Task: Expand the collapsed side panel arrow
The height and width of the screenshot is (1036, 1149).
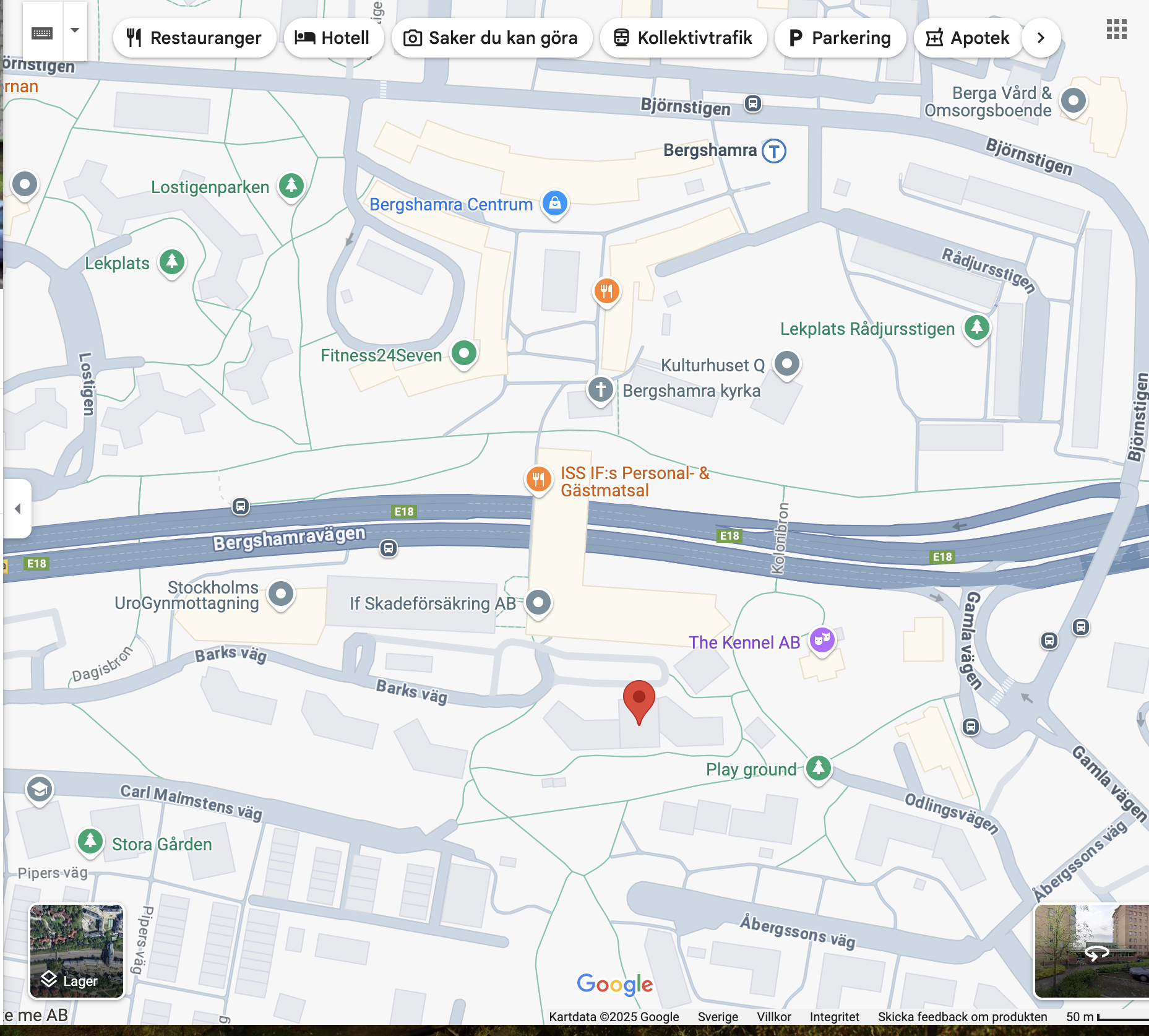Action: click(17, 509)
